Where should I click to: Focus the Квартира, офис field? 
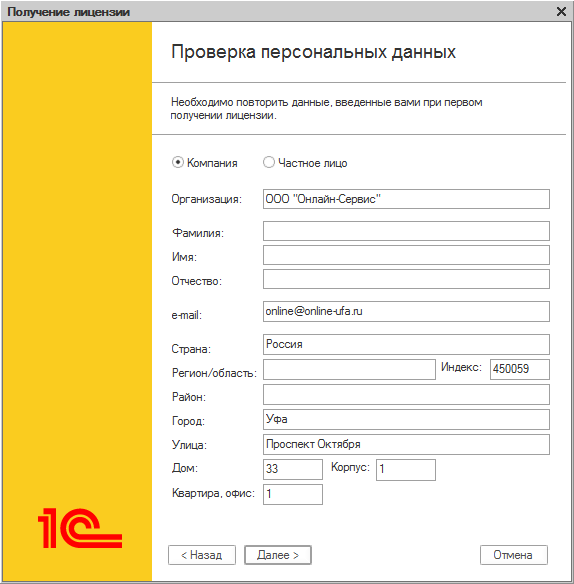[x=293, y=495]
